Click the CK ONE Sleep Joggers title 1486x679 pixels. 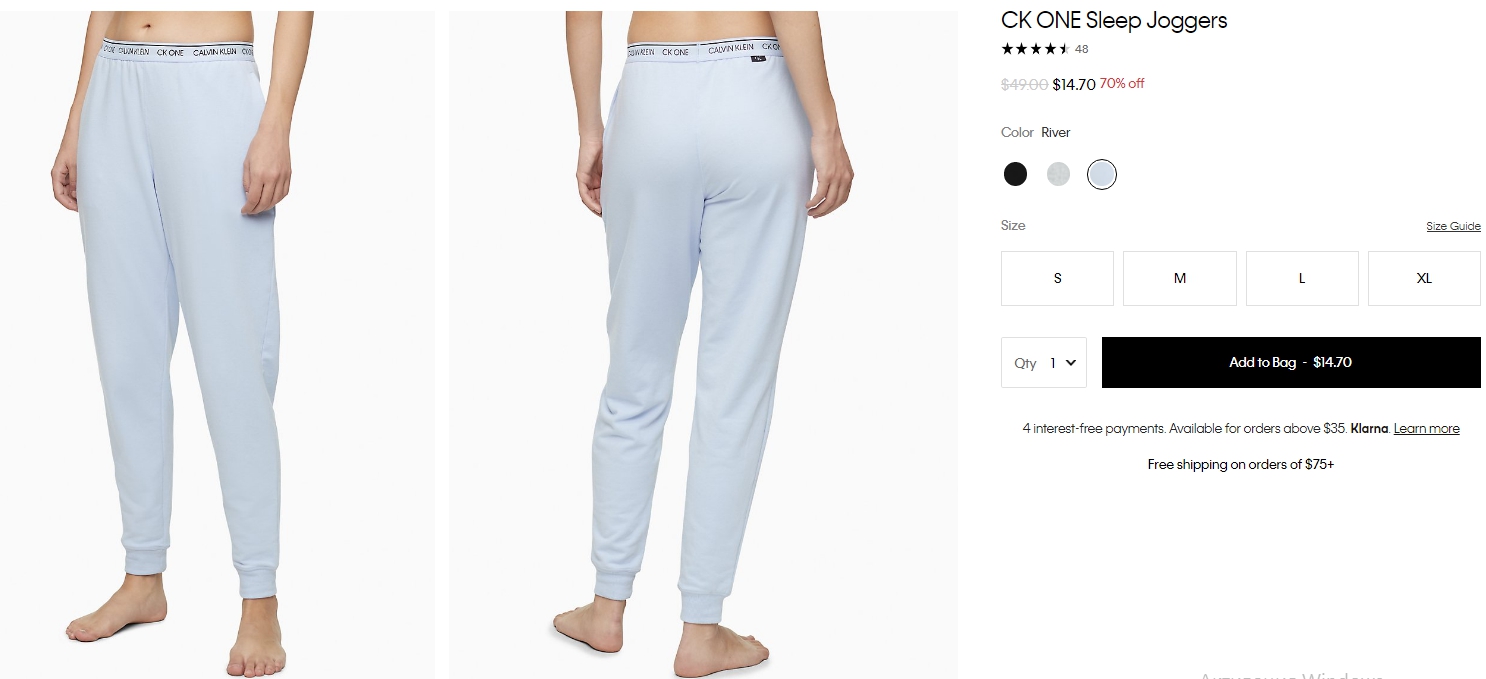[x=1114, y=20]
